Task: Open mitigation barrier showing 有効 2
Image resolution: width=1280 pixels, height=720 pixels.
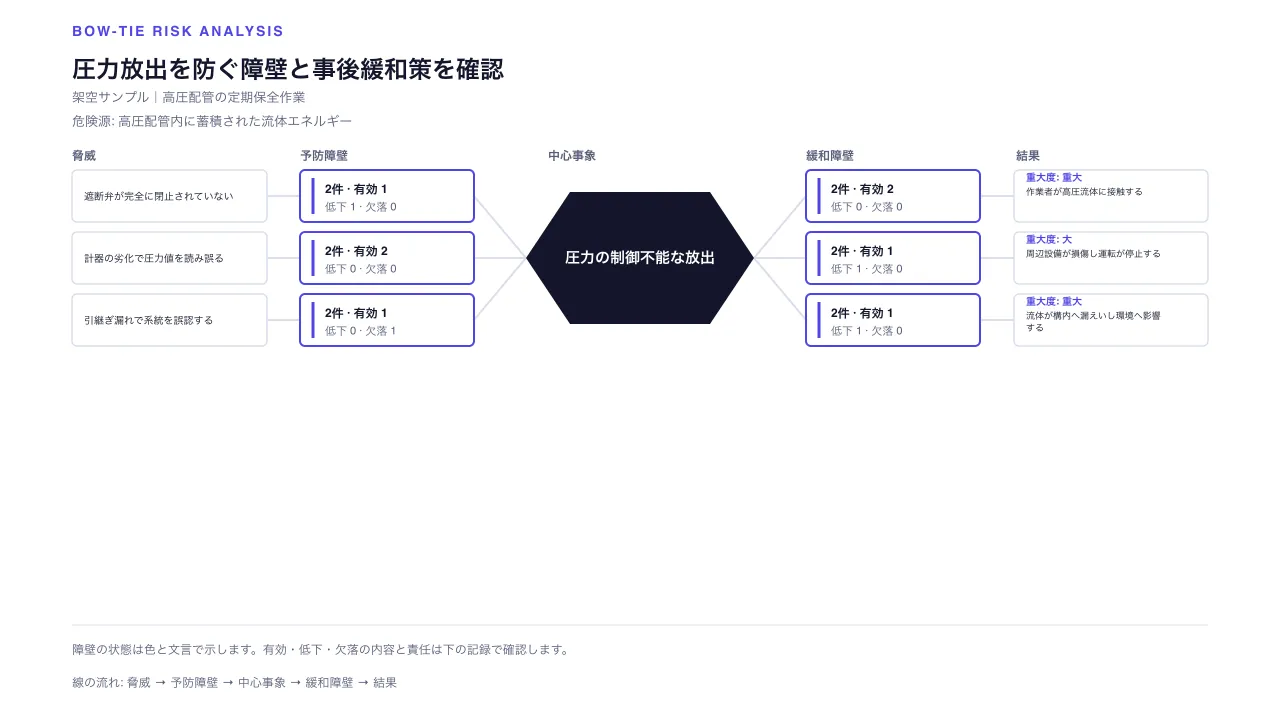Action: coord(893,196)
